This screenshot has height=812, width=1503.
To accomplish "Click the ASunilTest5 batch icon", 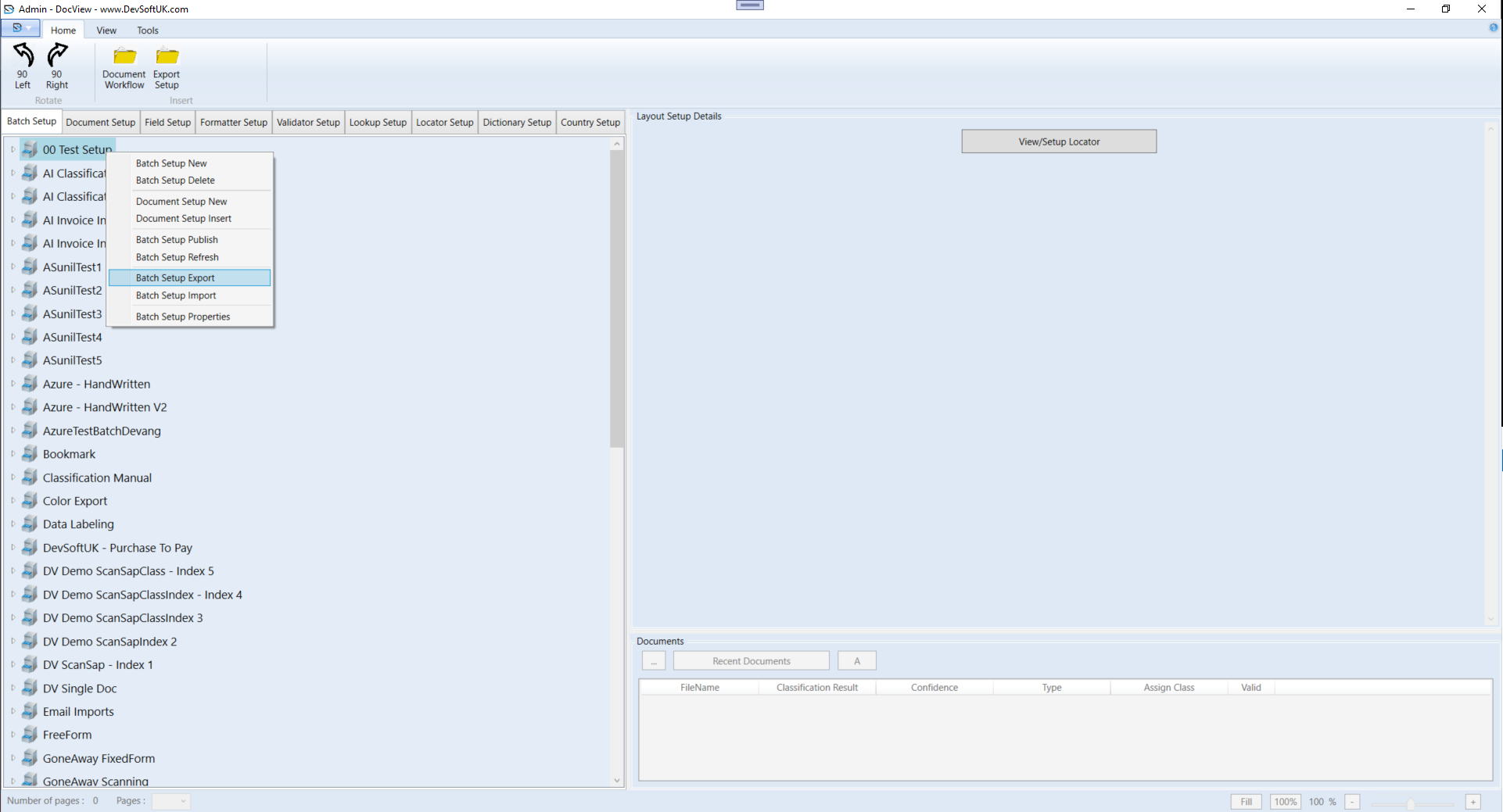I will pos(30,360).
